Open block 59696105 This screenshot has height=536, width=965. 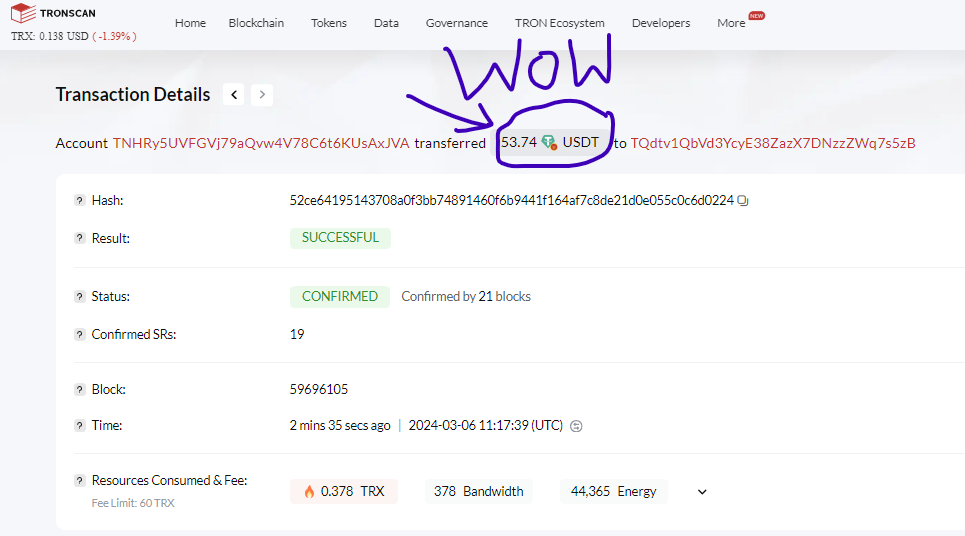pos(319,390)
